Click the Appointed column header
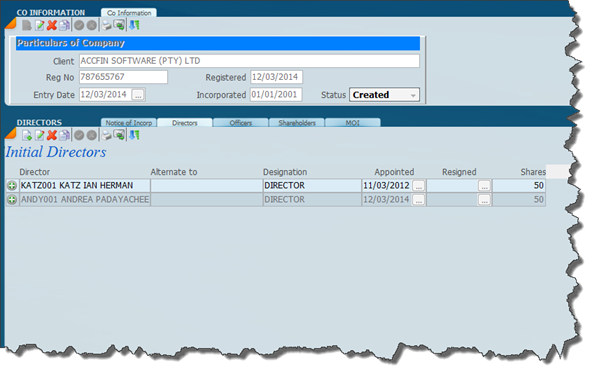The height and width of the screenshot is (374, 597). pos(394,172)
